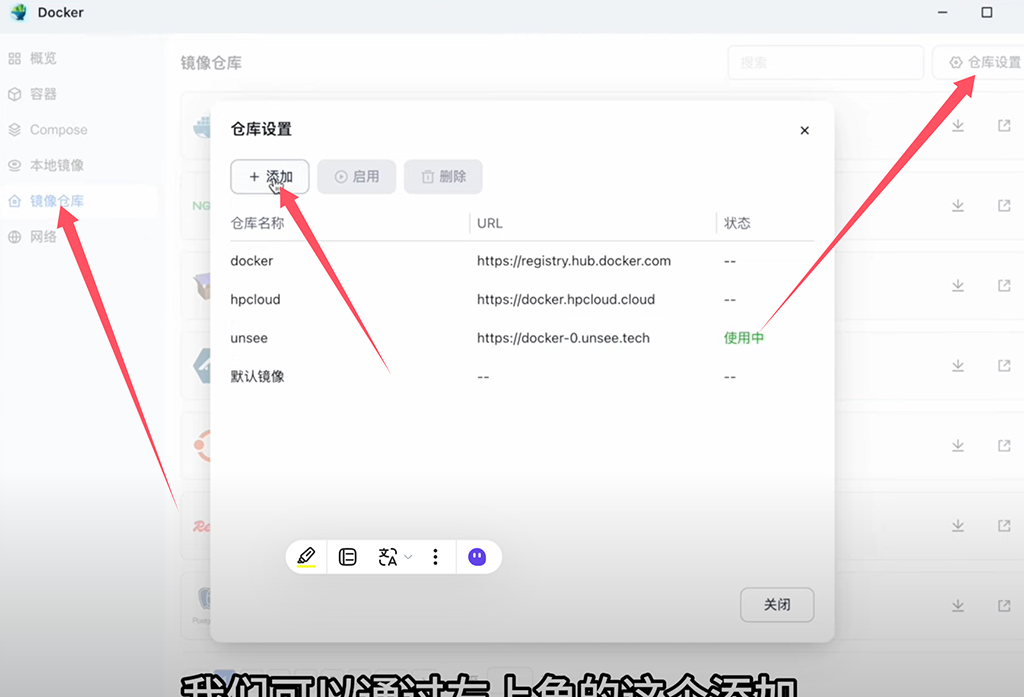Image resolution: width=1024 pixels, height=697 pixels.
Task: Maximize the Docker window
Action: pos(987,12)
